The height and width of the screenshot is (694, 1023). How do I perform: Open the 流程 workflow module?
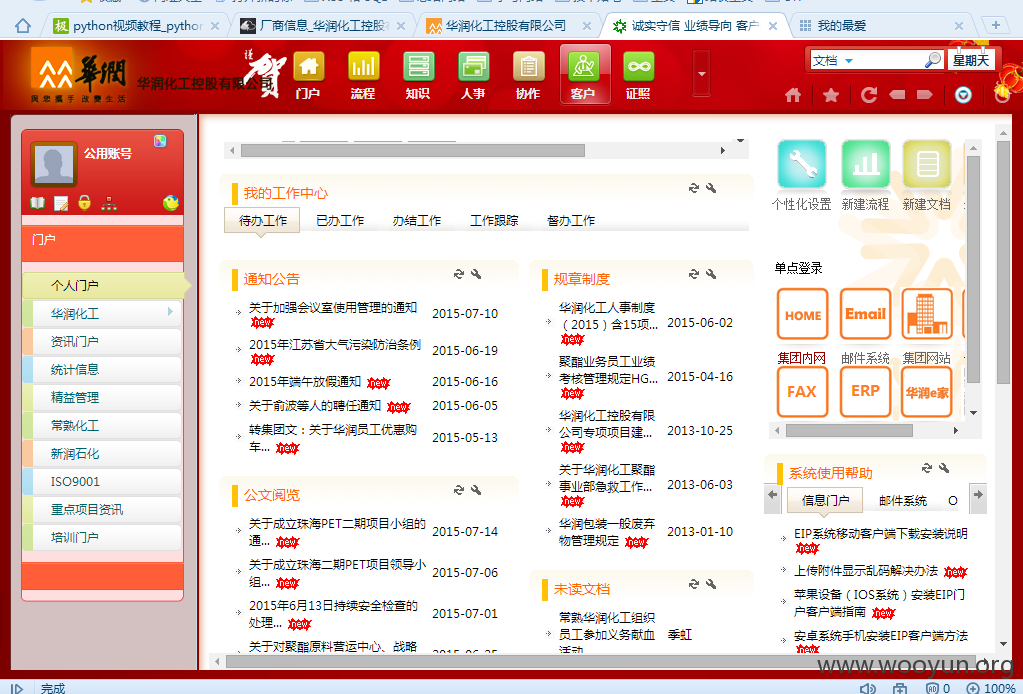[x=363, y=76]
